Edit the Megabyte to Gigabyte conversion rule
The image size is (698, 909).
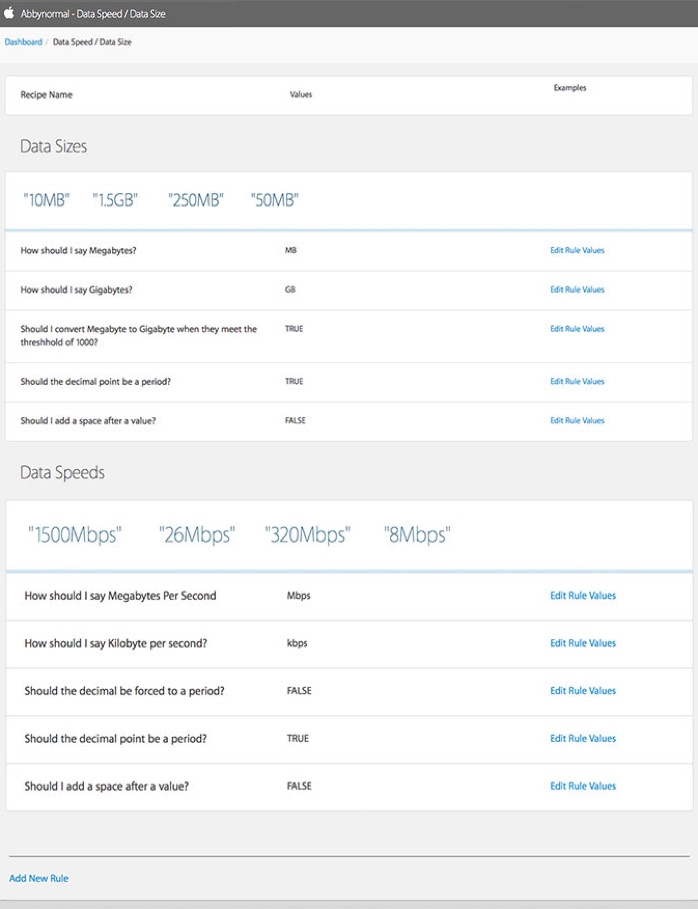tap(577, 328)
